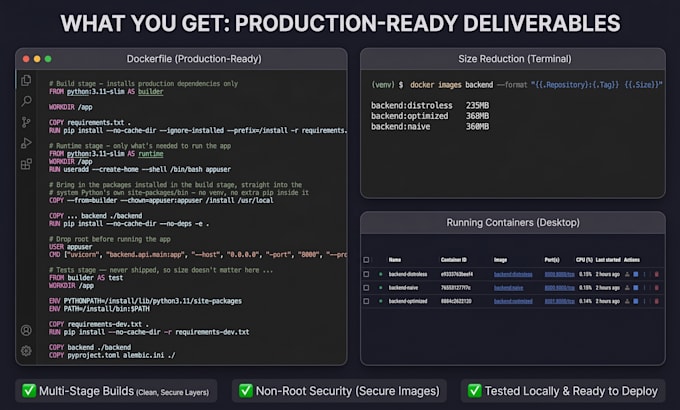The image size is (680, 410).
Task: Click the 'backend:distroless 235MB' terminal line
Action: click(430, 105)
